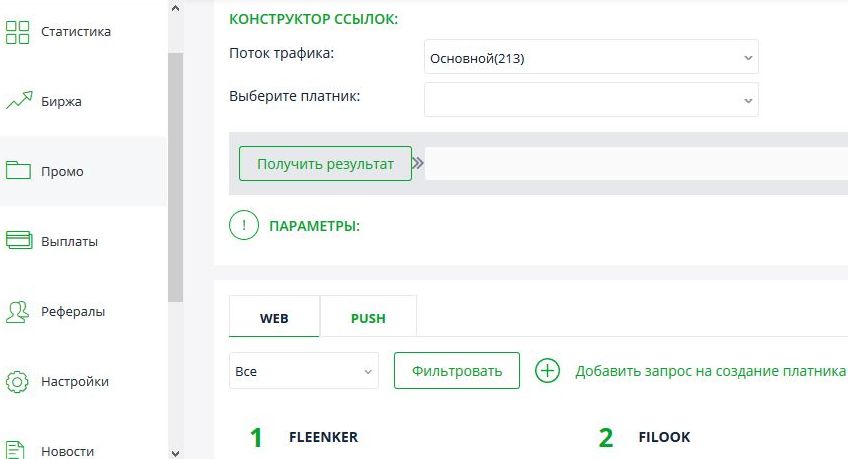Open the Все filter dropdown
The image size is (848, 459).
click(x=303, y=371)
